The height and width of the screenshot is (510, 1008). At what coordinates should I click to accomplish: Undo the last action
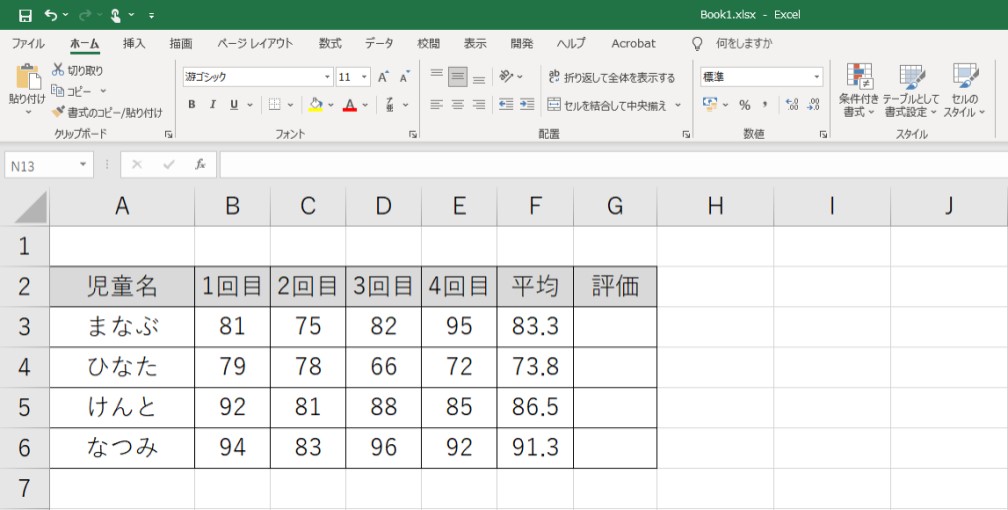51,15
